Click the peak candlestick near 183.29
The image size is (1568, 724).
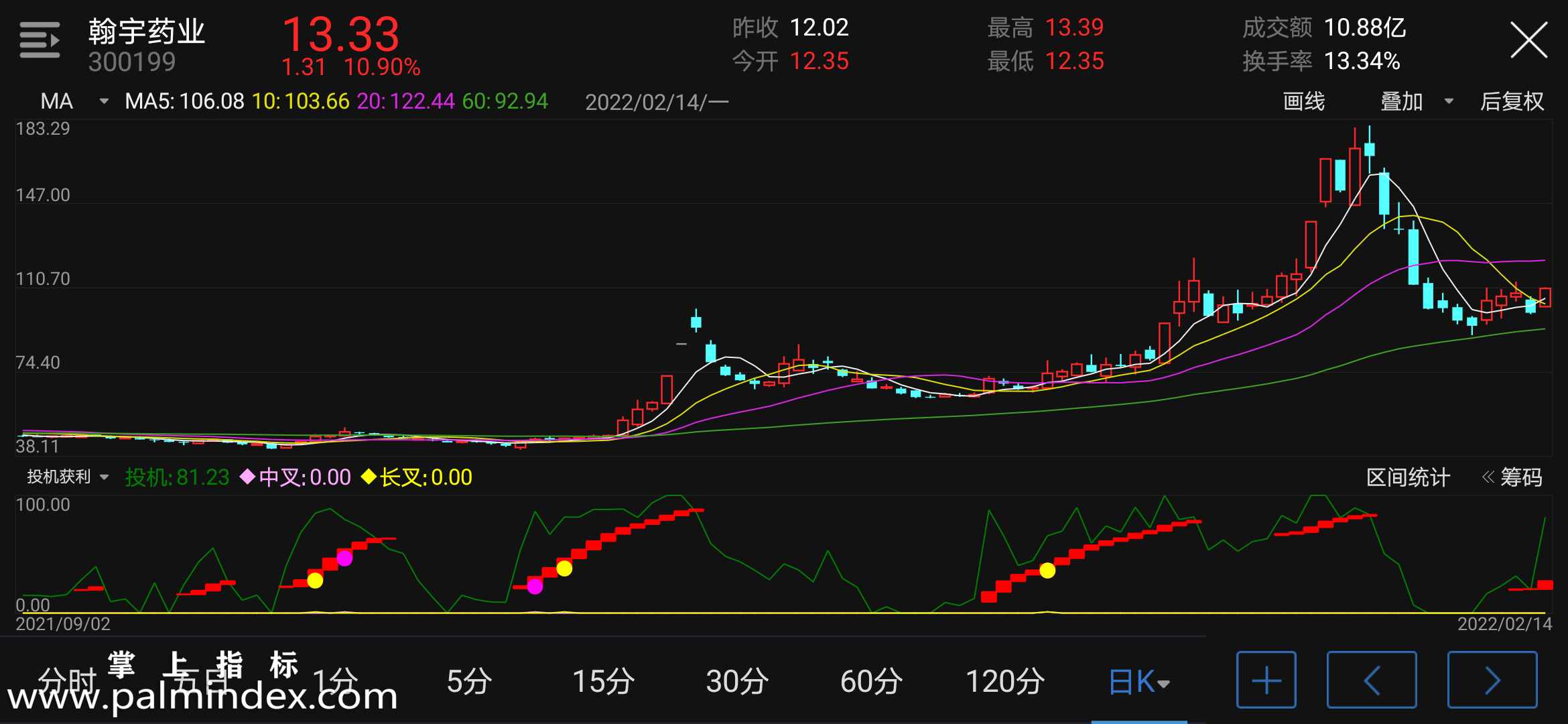coord(1370,149)
